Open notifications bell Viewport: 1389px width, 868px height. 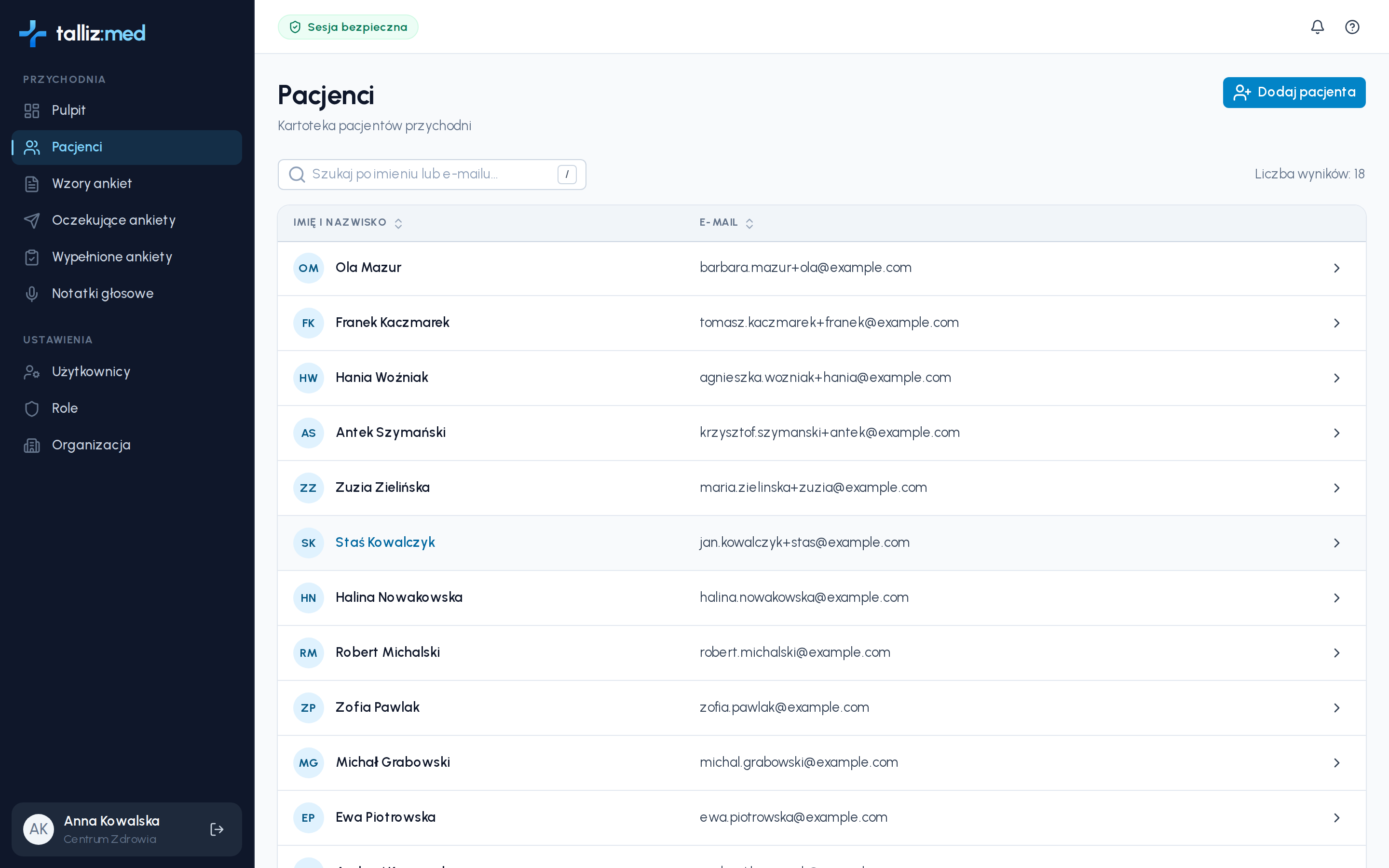point(1317,27)
